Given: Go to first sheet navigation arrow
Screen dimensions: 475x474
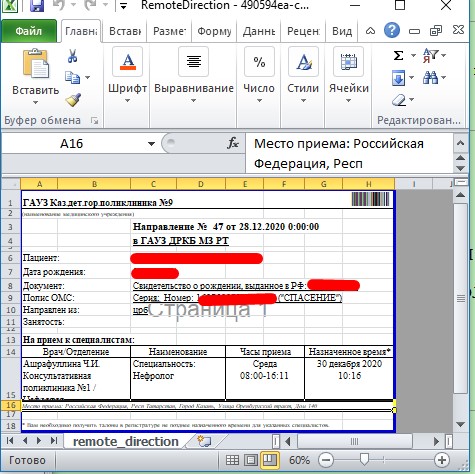Looking at the screenshot, I should pos(10,441).
